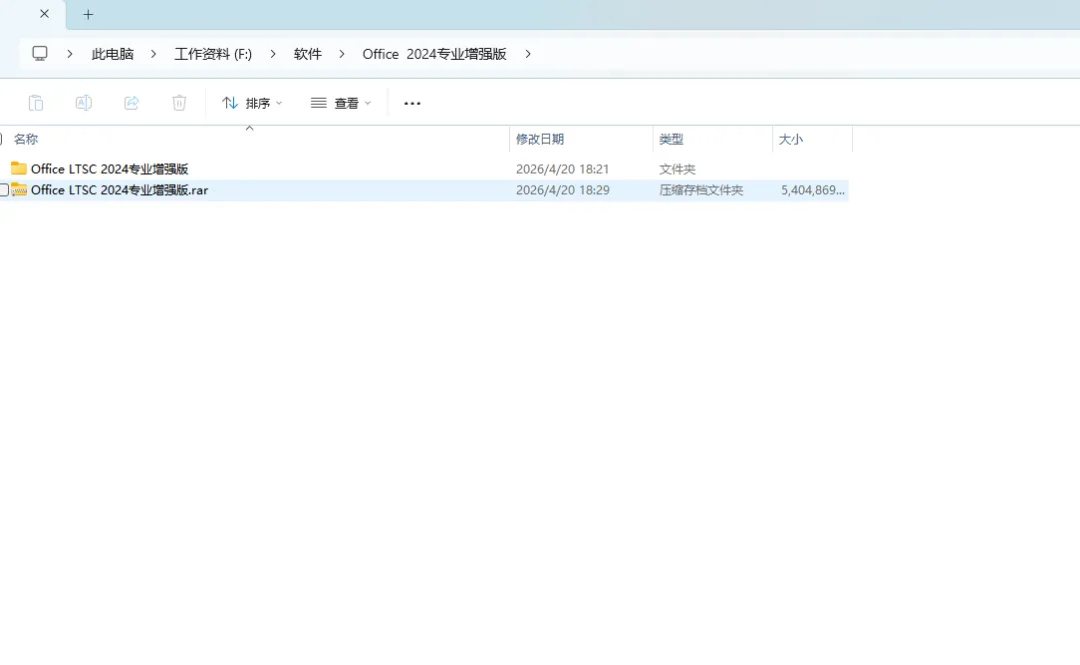
Task: Click the Paste toolbar icon
Action: (36, 103)
